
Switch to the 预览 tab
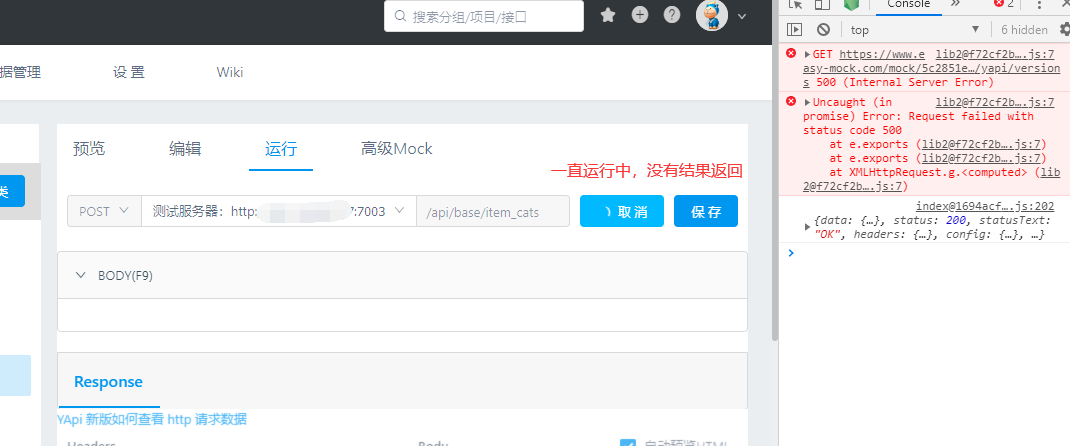(89, 149)
